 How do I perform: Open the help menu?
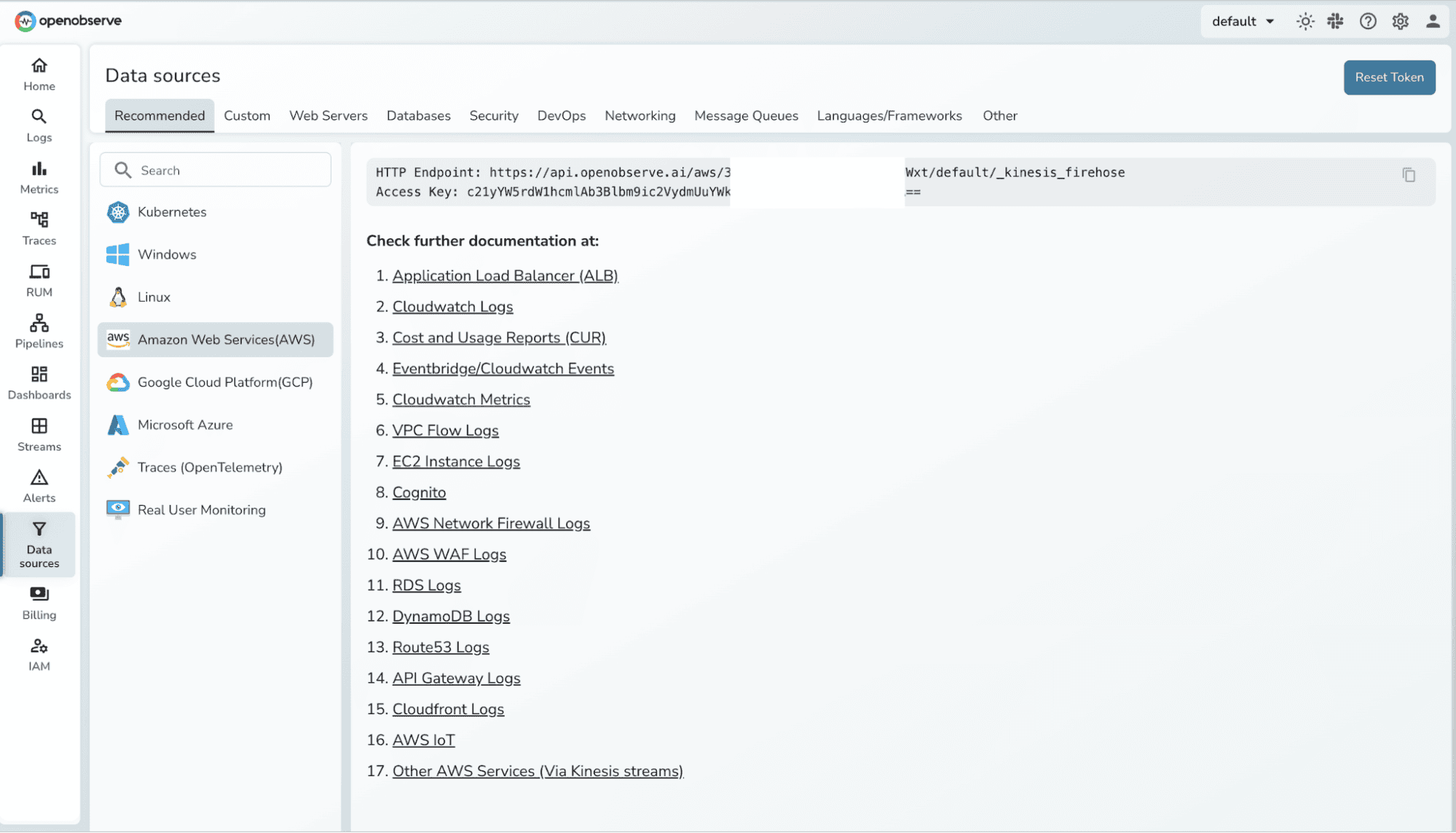coord(1368,21)
